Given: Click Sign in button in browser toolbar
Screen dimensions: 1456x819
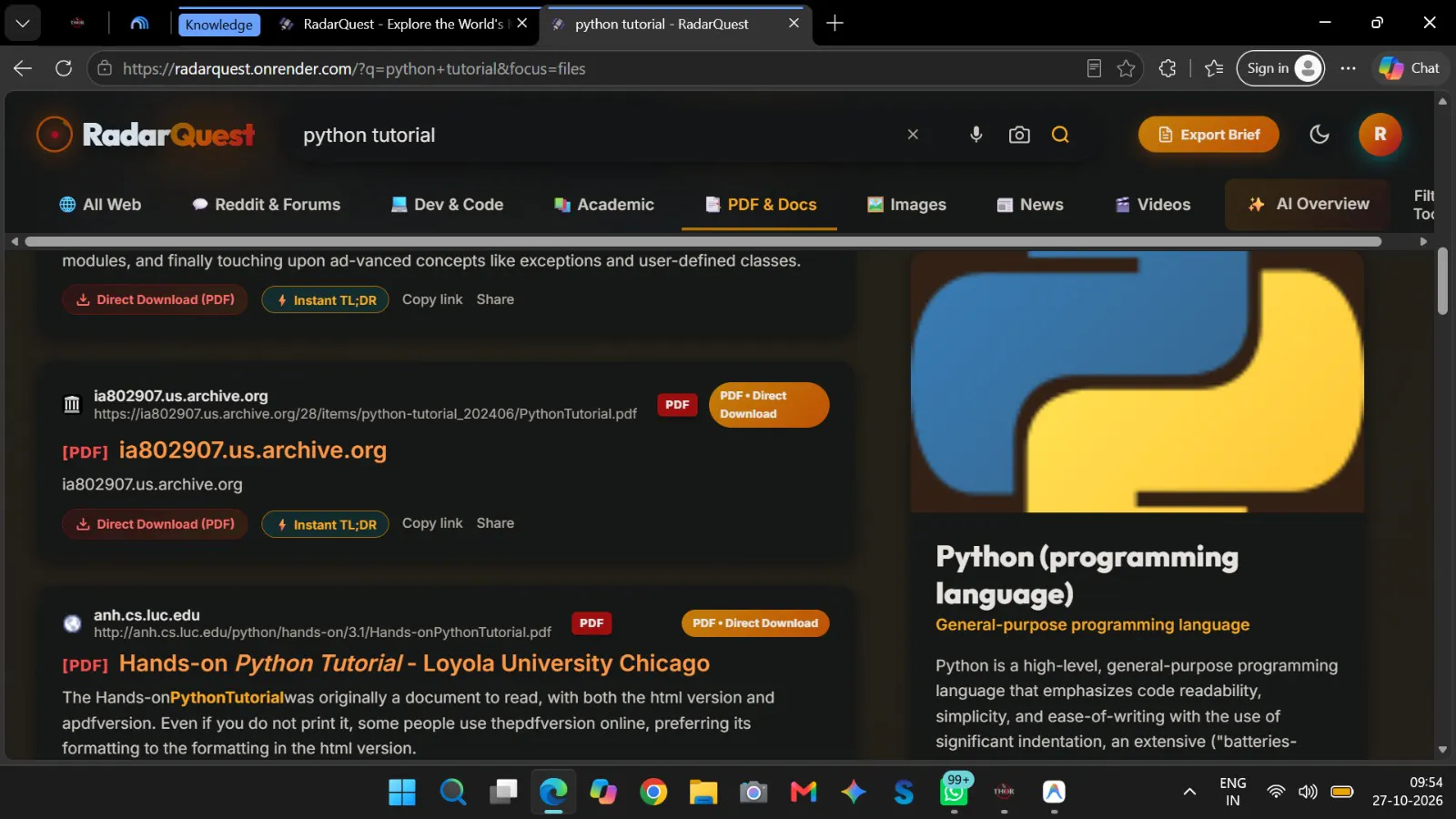Looking at the screenshot, I should pos(1279,68).
